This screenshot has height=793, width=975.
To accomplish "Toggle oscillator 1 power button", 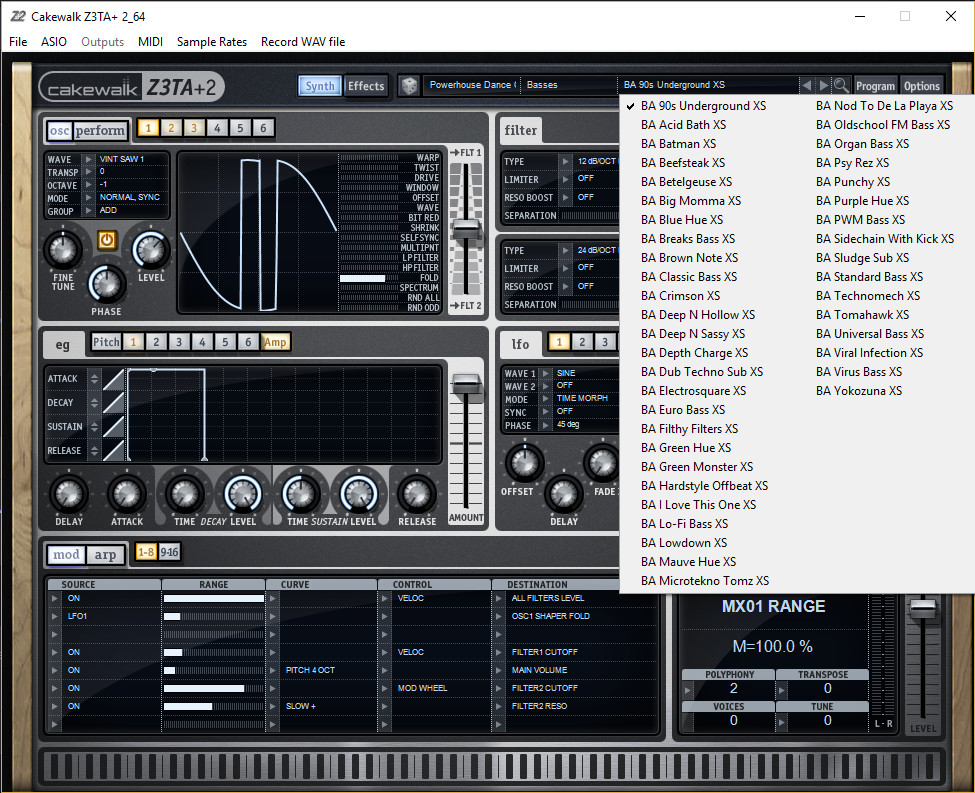I will pos(108,240).
